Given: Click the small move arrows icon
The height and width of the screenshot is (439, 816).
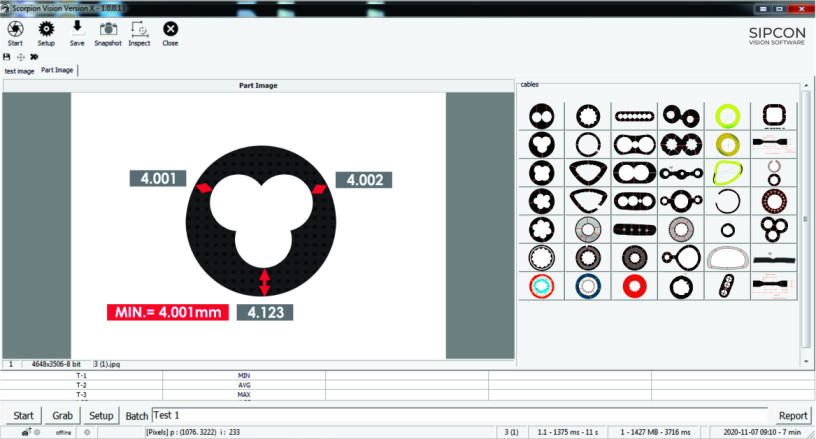Looking at the screenshot, I should pos(21,57).
